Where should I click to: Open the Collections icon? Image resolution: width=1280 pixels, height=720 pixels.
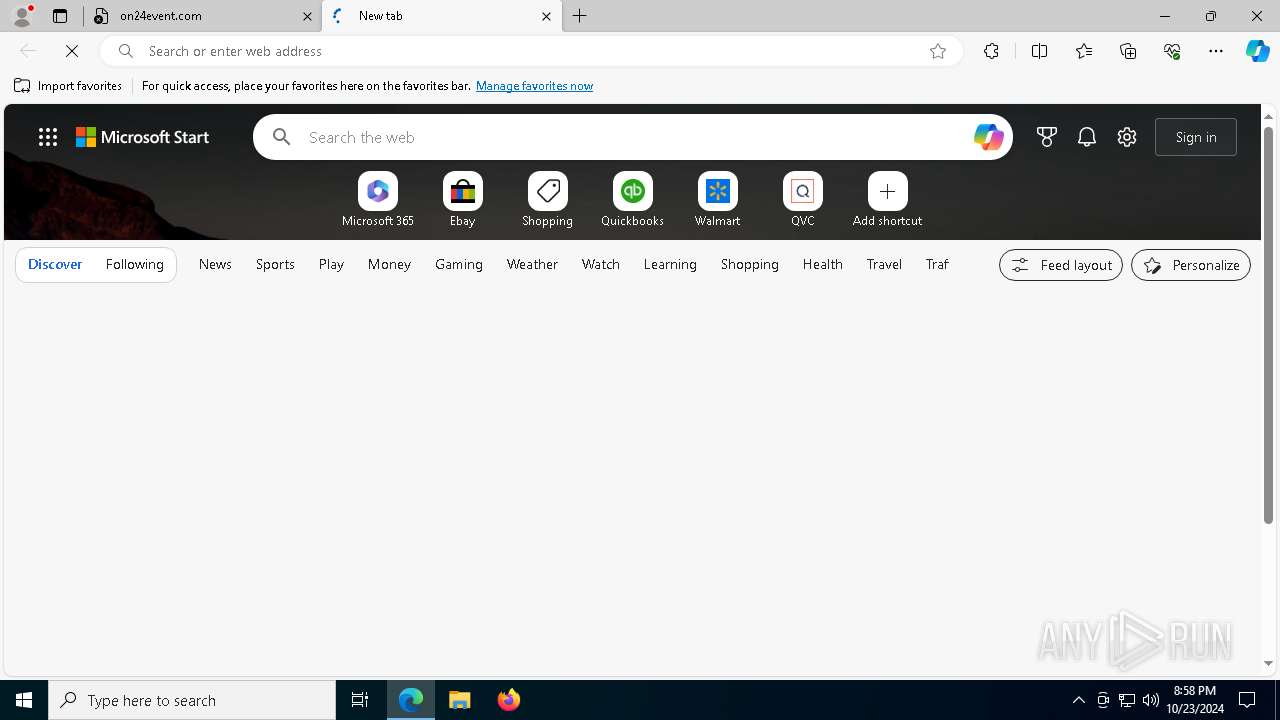1128,51
